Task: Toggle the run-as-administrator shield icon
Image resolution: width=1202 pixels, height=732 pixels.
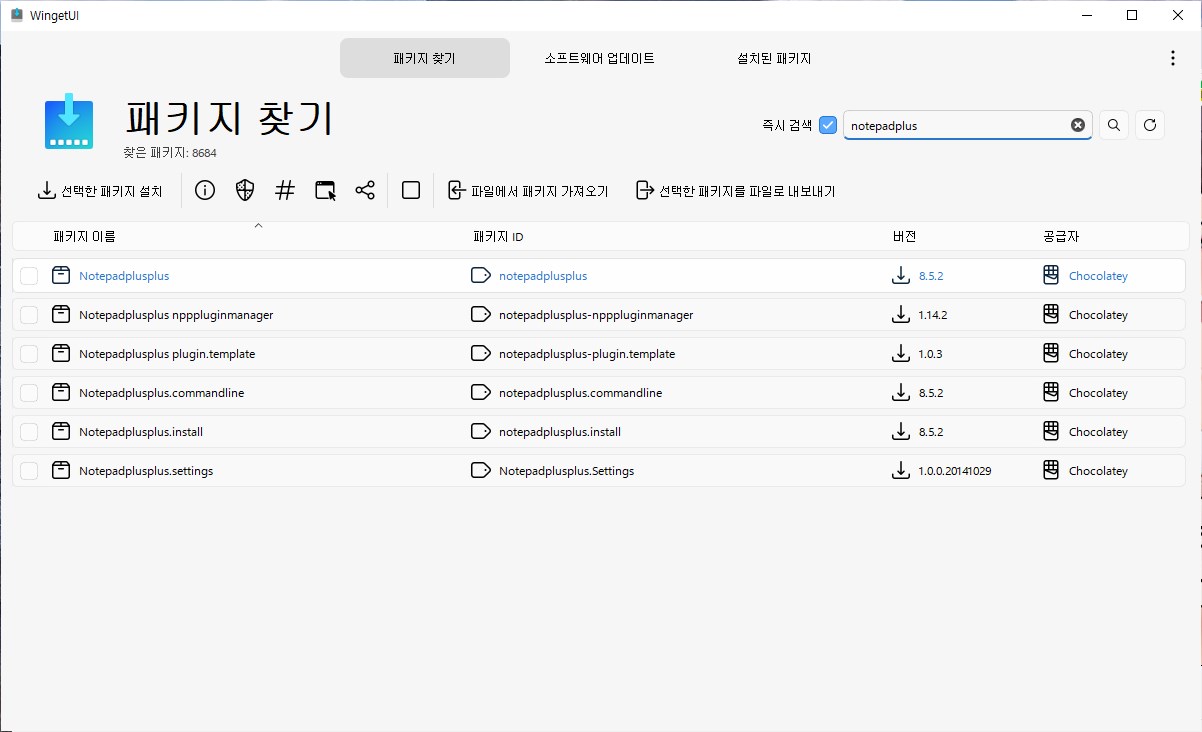Action: [x=244, y=189]
